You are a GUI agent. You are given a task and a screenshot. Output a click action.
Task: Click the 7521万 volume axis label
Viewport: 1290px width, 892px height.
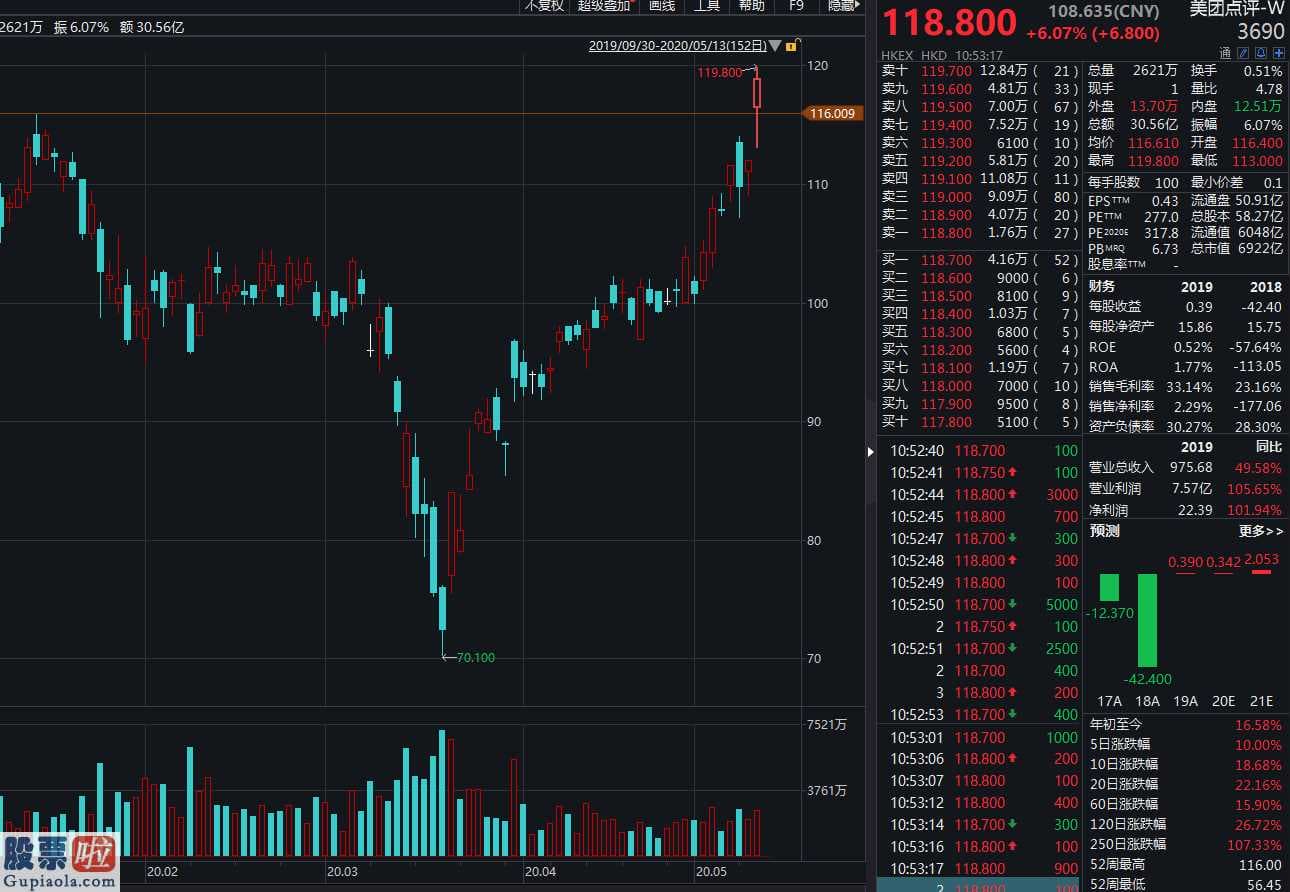click(826, 725)
